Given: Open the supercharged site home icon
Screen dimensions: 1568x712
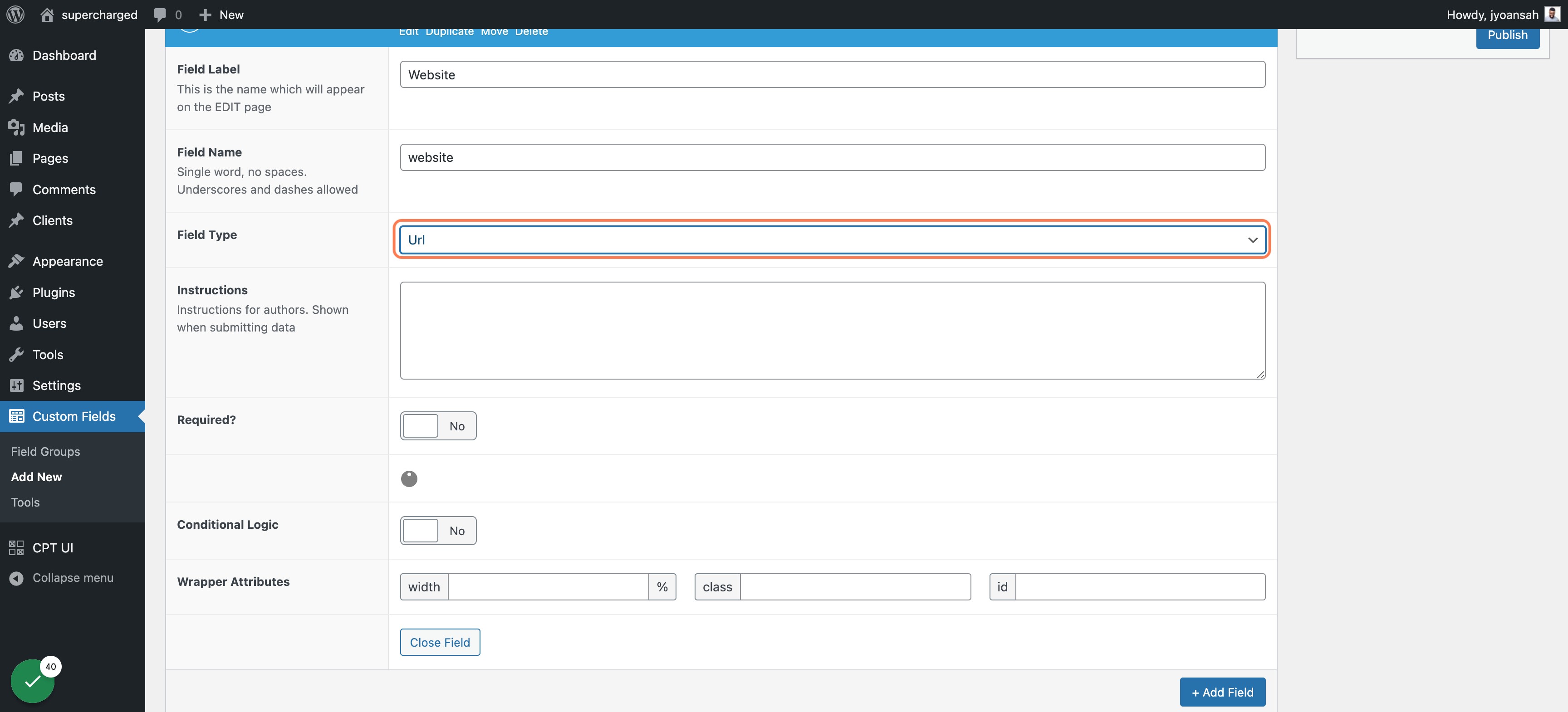Looking at the screenshot, I should (47, 15).
